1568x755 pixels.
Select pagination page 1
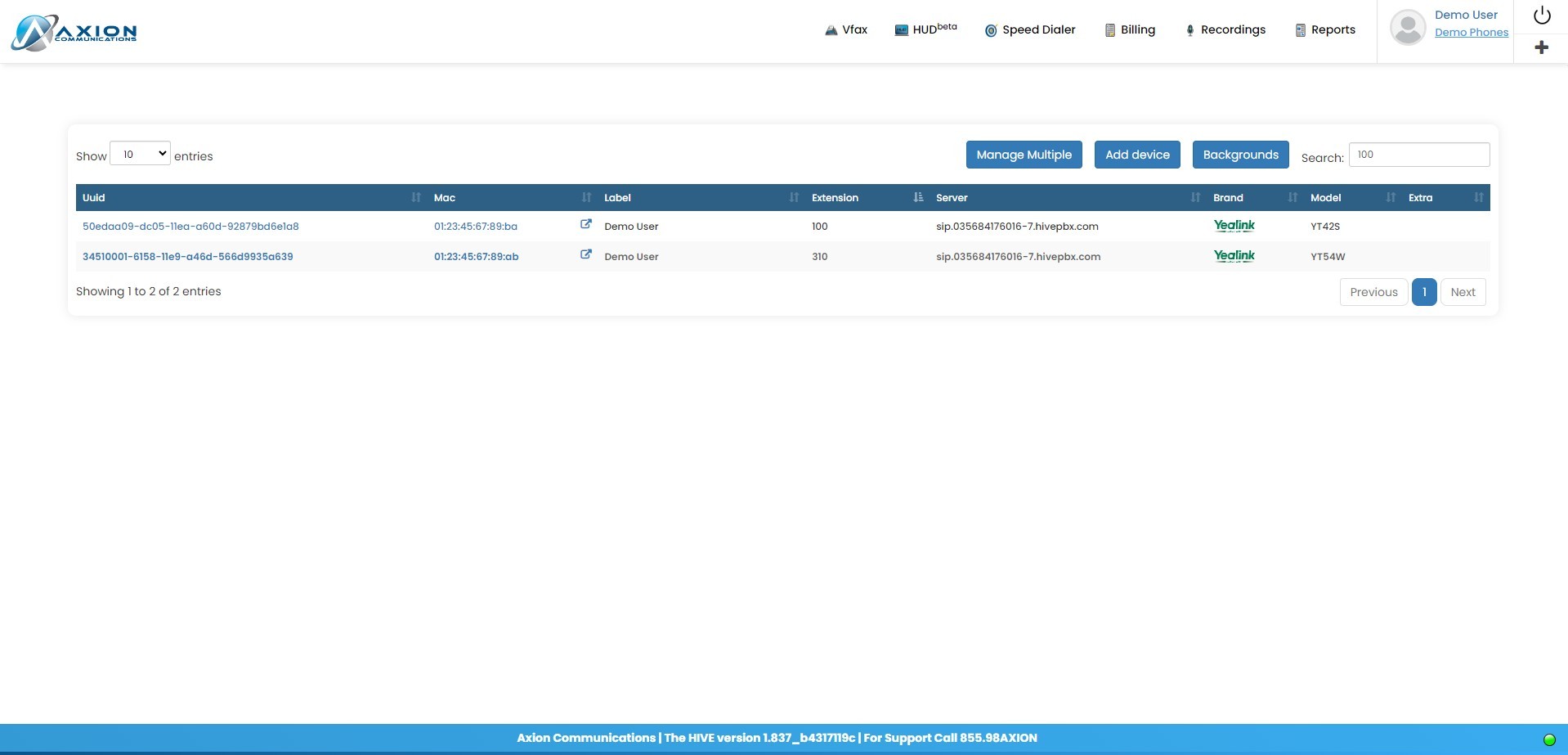[1424, 292]
